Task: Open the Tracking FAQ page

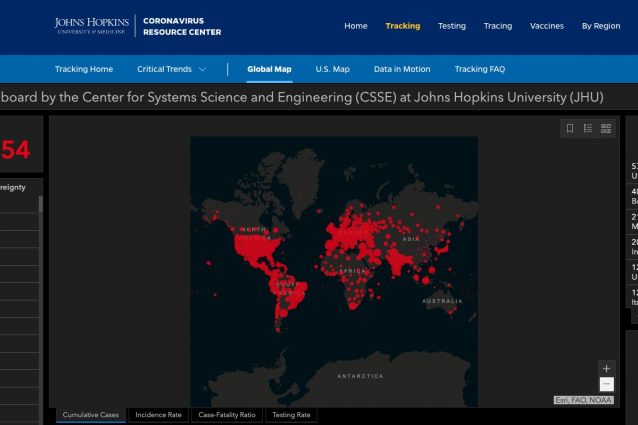Action: point(480,69)
